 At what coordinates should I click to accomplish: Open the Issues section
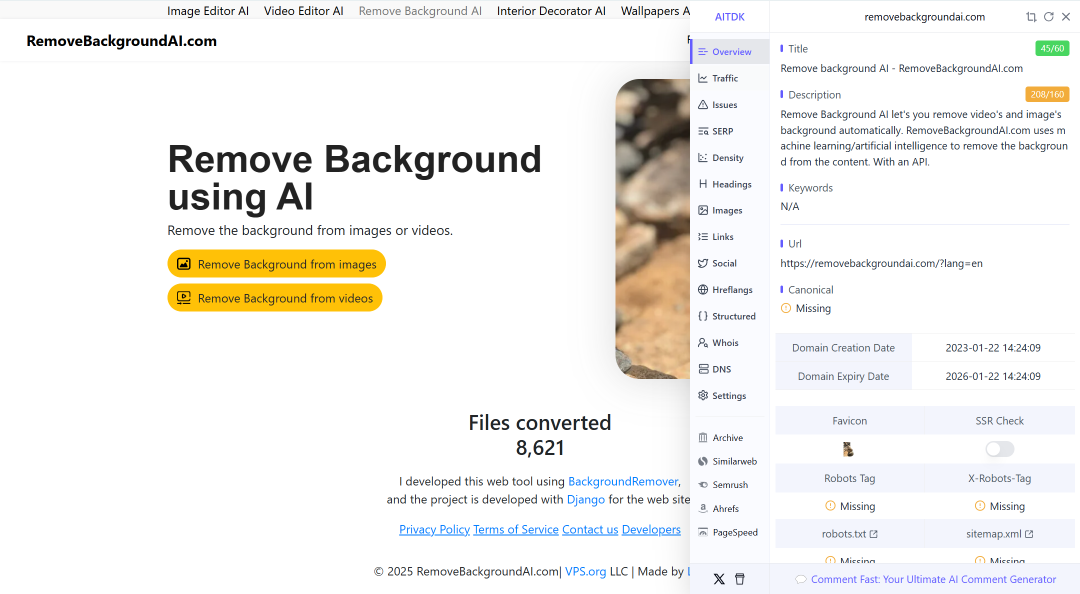[729, 105]
